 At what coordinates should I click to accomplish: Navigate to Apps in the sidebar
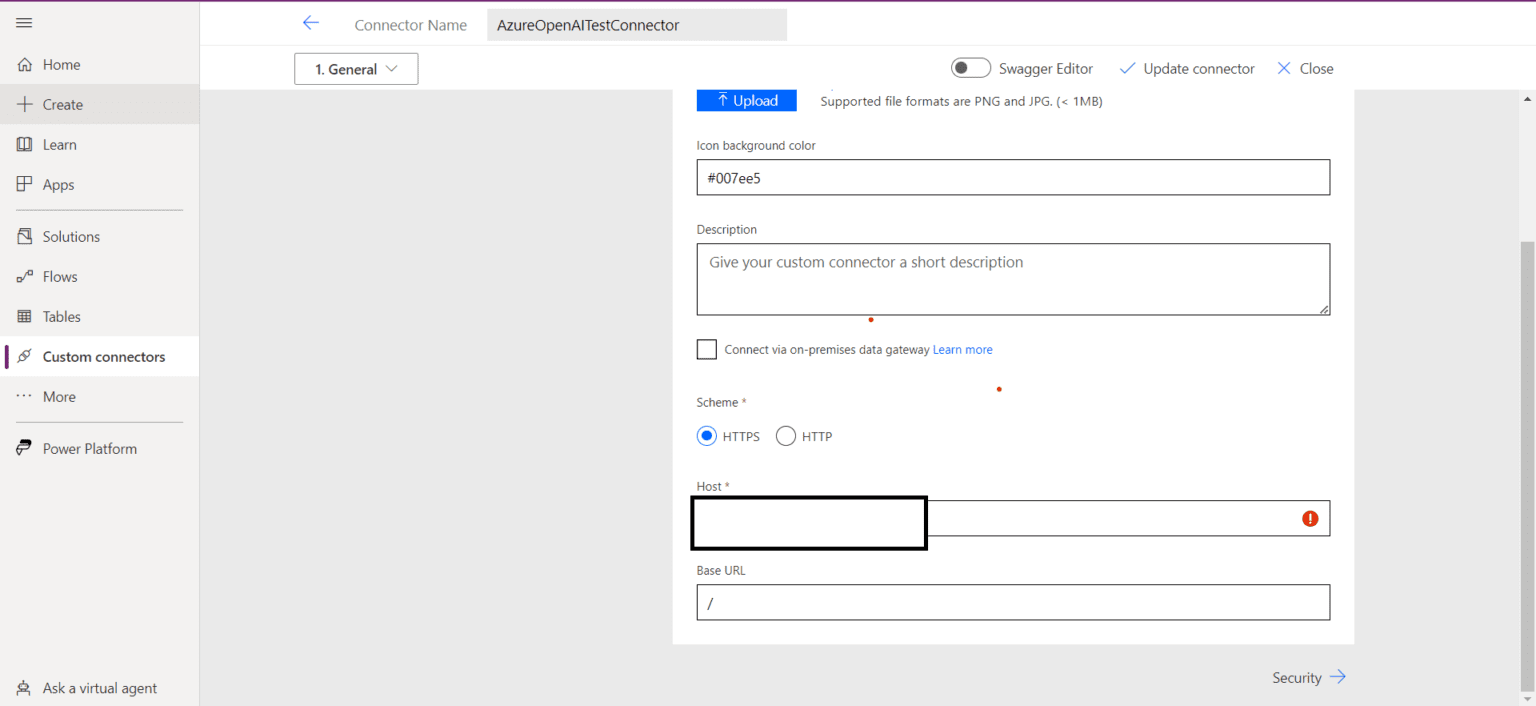pos(58,184)
